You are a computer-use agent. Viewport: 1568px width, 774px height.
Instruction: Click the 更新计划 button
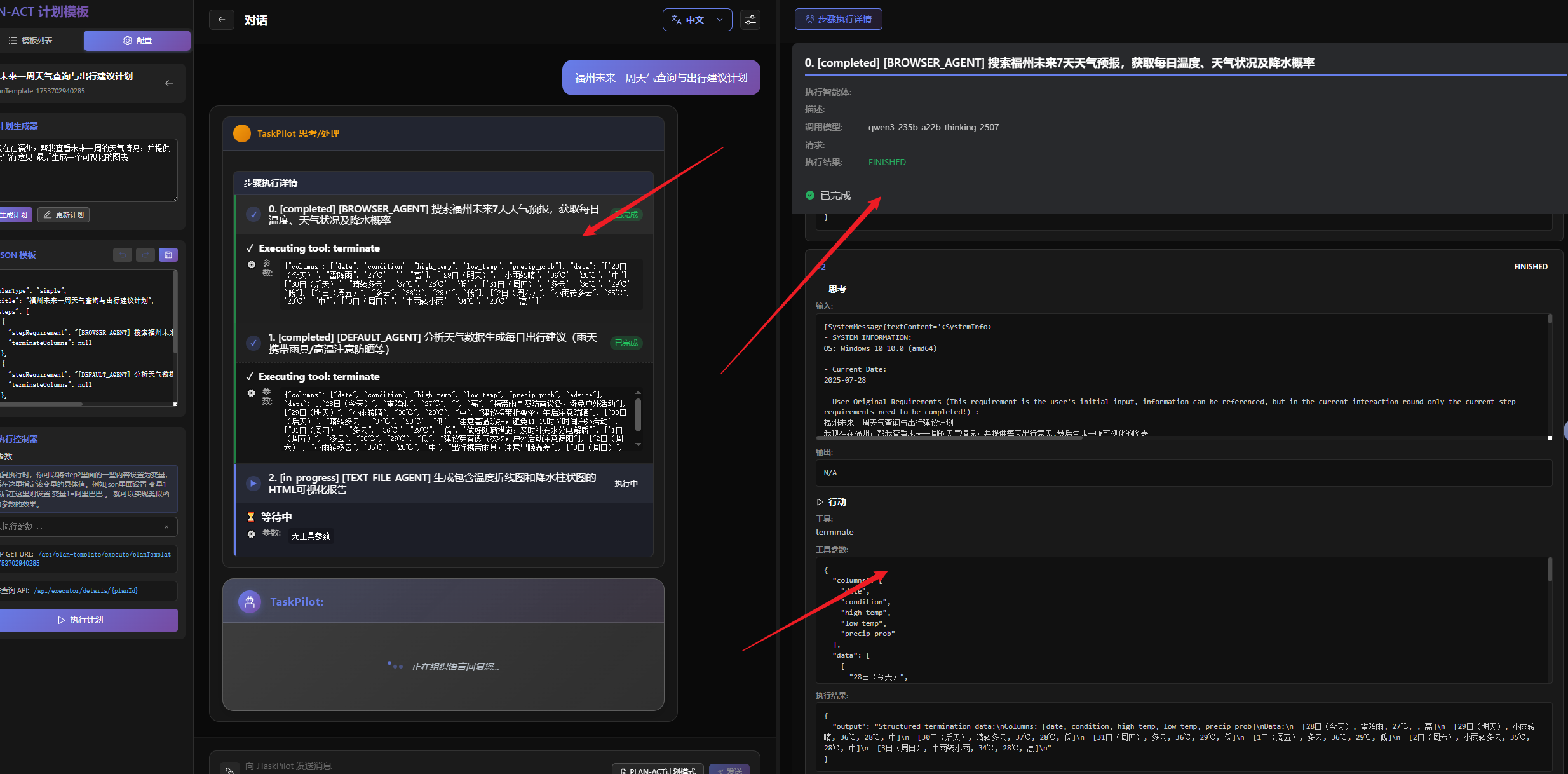click(64, 215)
